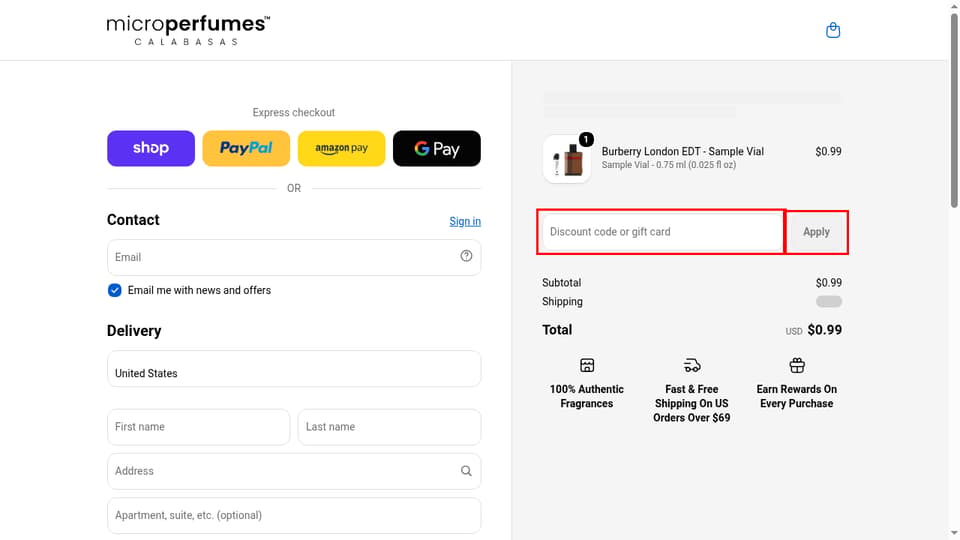This screenshot has height=540, width=960.
Task: Click the Burberry London product thumbnail
Action: tap(567, 159)
